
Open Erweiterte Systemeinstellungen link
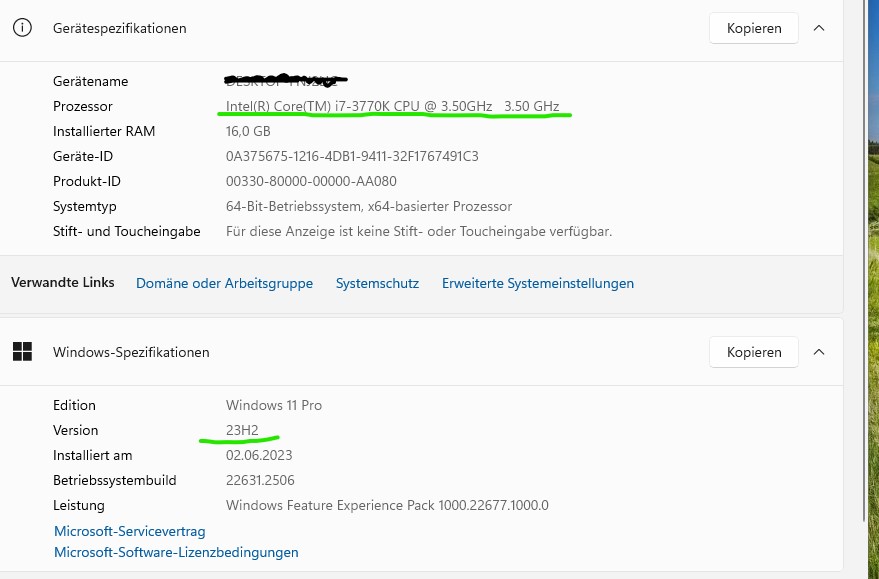(538, 283)
